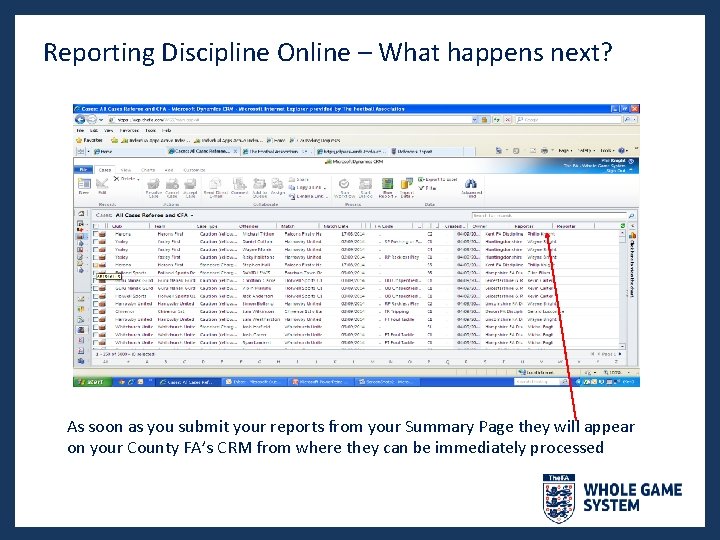Click the Edit ribbon button
The image size is (720, 540).
point(102,186)
